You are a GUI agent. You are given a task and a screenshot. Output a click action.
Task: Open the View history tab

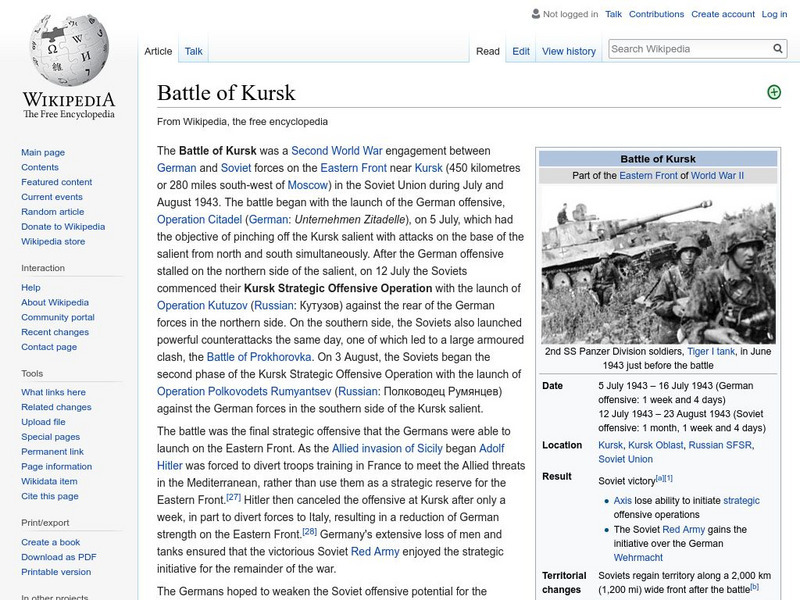(x=569, y=51)
